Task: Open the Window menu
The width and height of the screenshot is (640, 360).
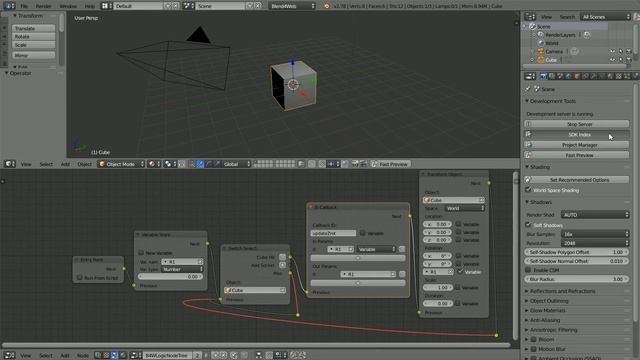Action: (x=68, y=6)
